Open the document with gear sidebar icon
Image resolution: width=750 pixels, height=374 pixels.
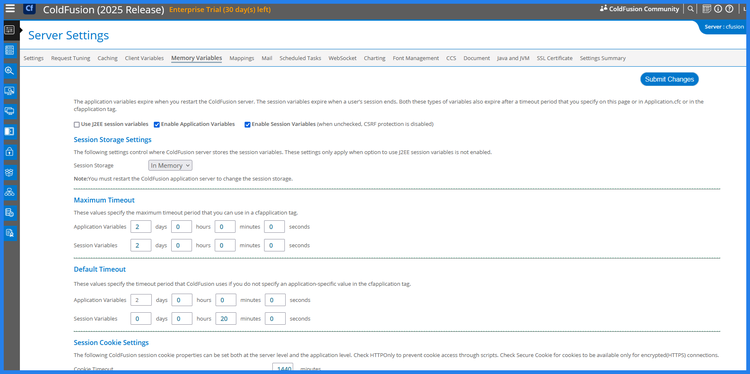click(x=10, y=212)
